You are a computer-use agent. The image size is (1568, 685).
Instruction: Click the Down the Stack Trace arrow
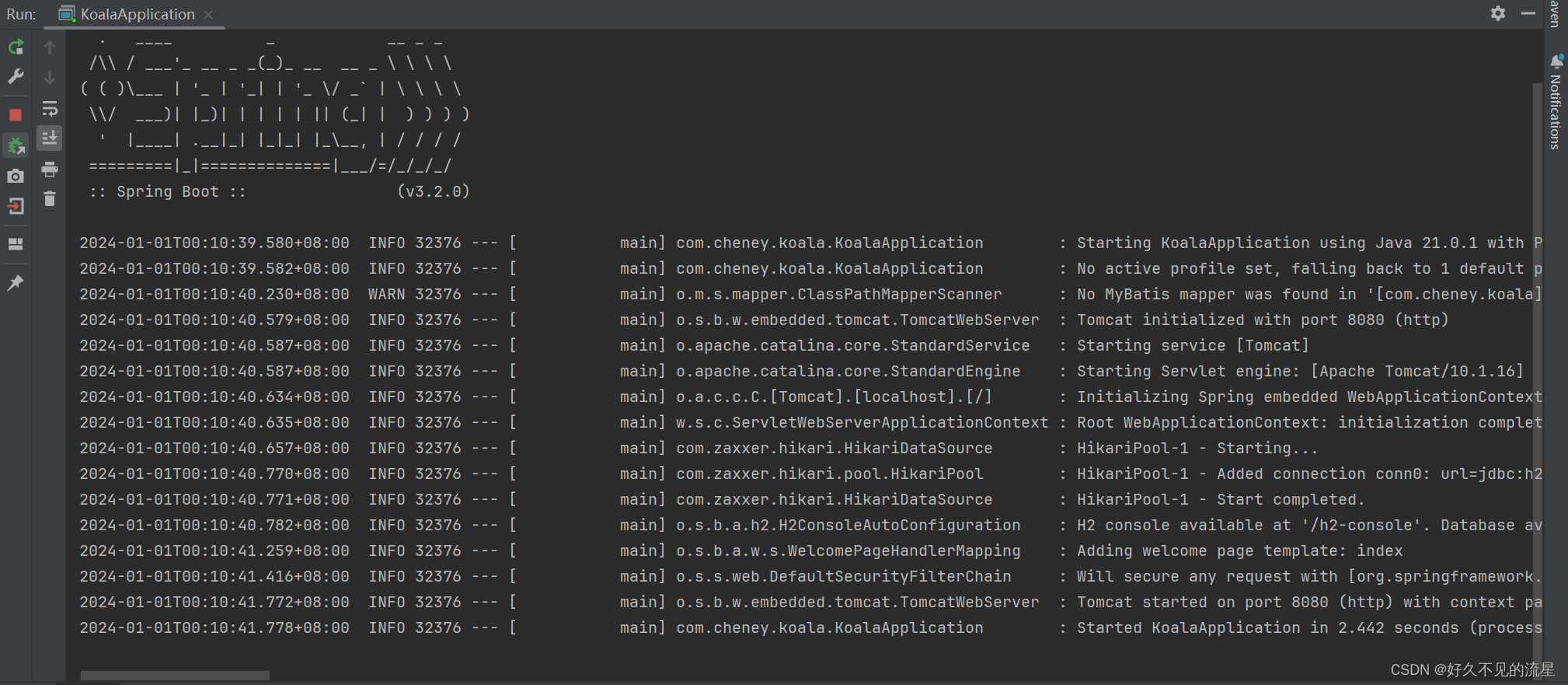coord(50,78)
